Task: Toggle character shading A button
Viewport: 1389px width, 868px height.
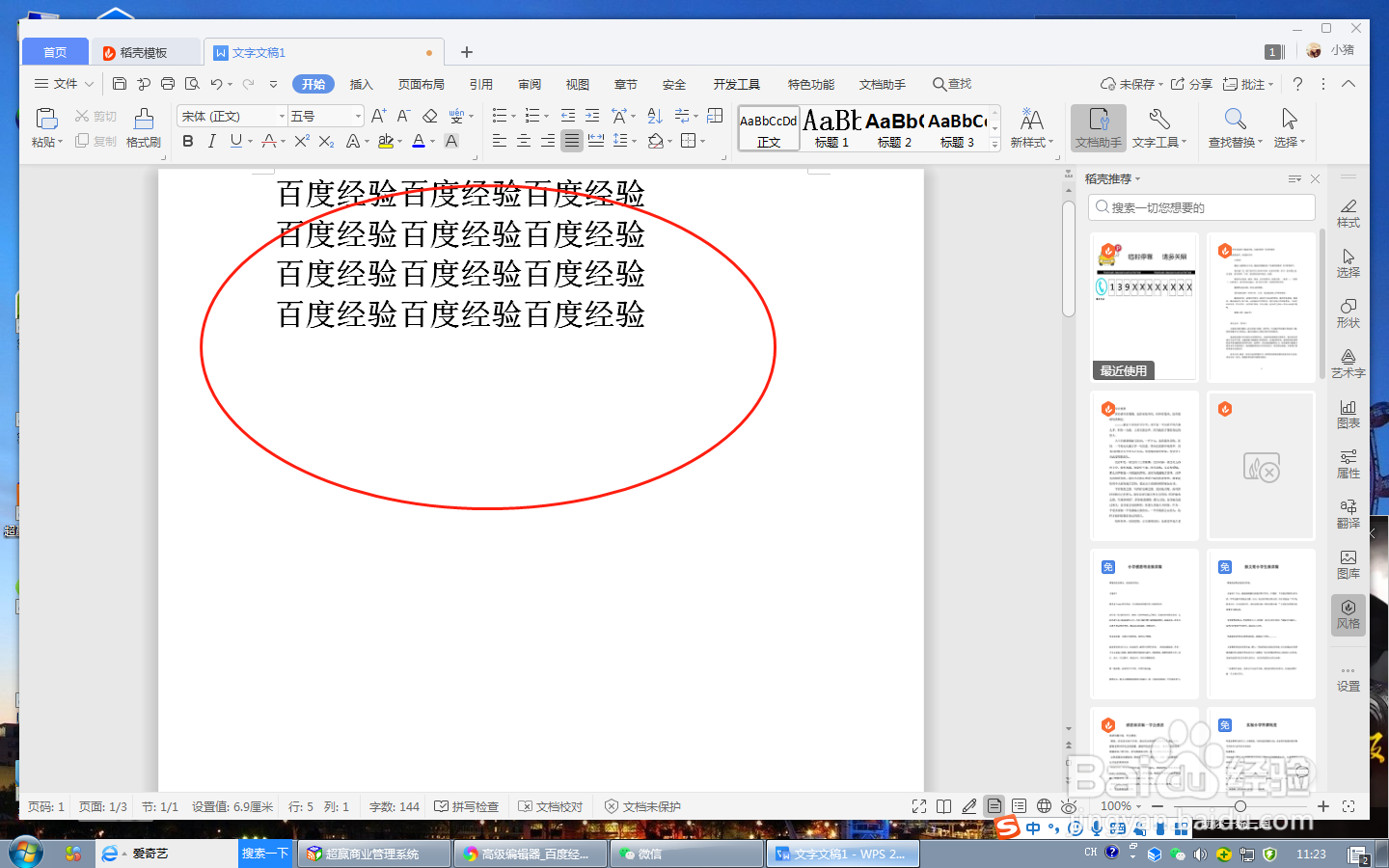Action: (x=450, y=141)
